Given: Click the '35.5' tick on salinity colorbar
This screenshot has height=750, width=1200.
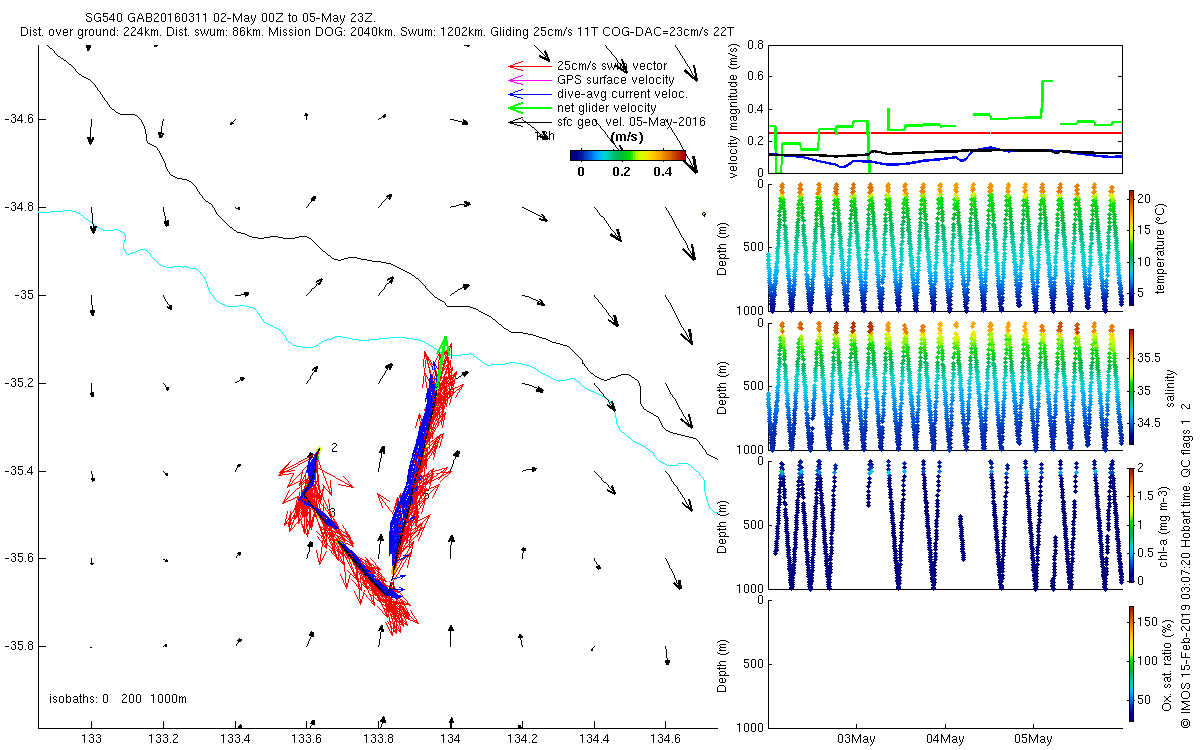Looking at the screenshot, I should click(1150, 357).
